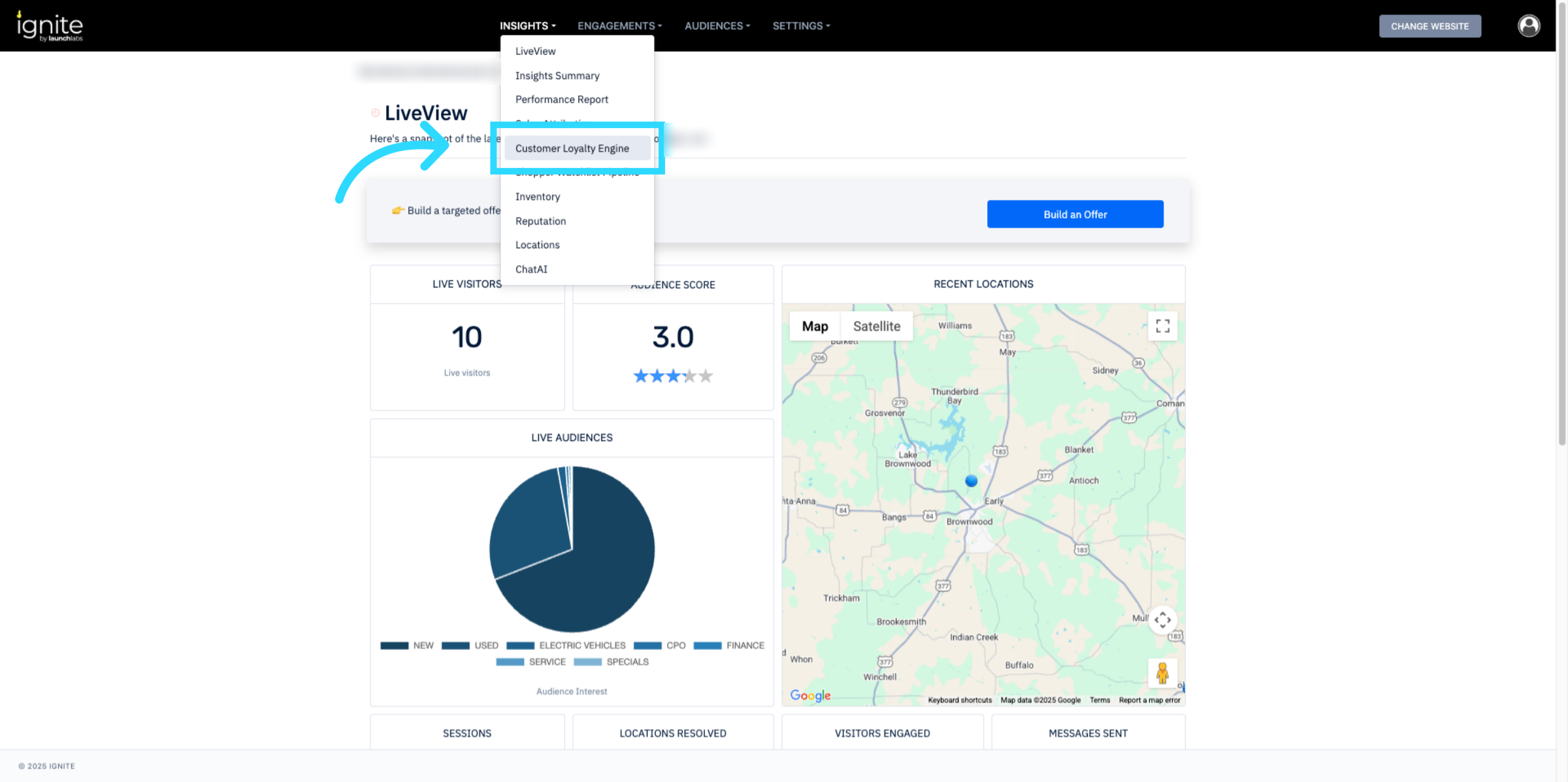Toggle the NEW legend item in chart
This screenshot has width=1568, height=782.
pos(407,645)
